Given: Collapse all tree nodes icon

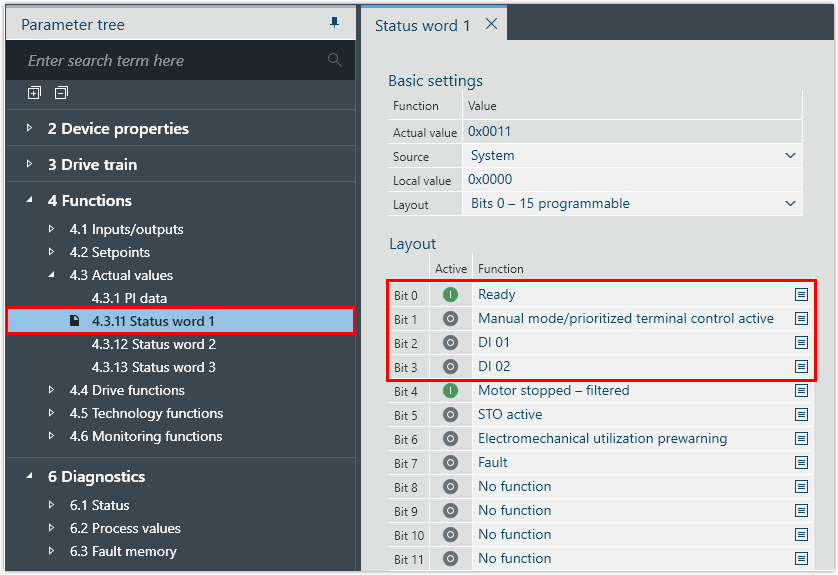Looking at the screenshot, I should click(61, 93).
